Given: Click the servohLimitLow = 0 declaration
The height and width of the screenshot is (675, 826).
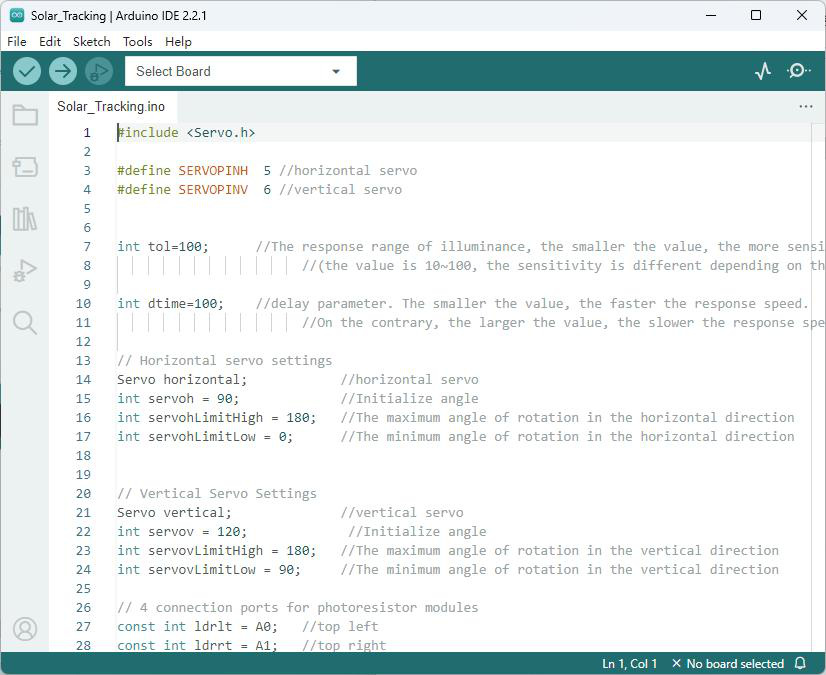Looking at the screenshot, I should tap(205, 436).
